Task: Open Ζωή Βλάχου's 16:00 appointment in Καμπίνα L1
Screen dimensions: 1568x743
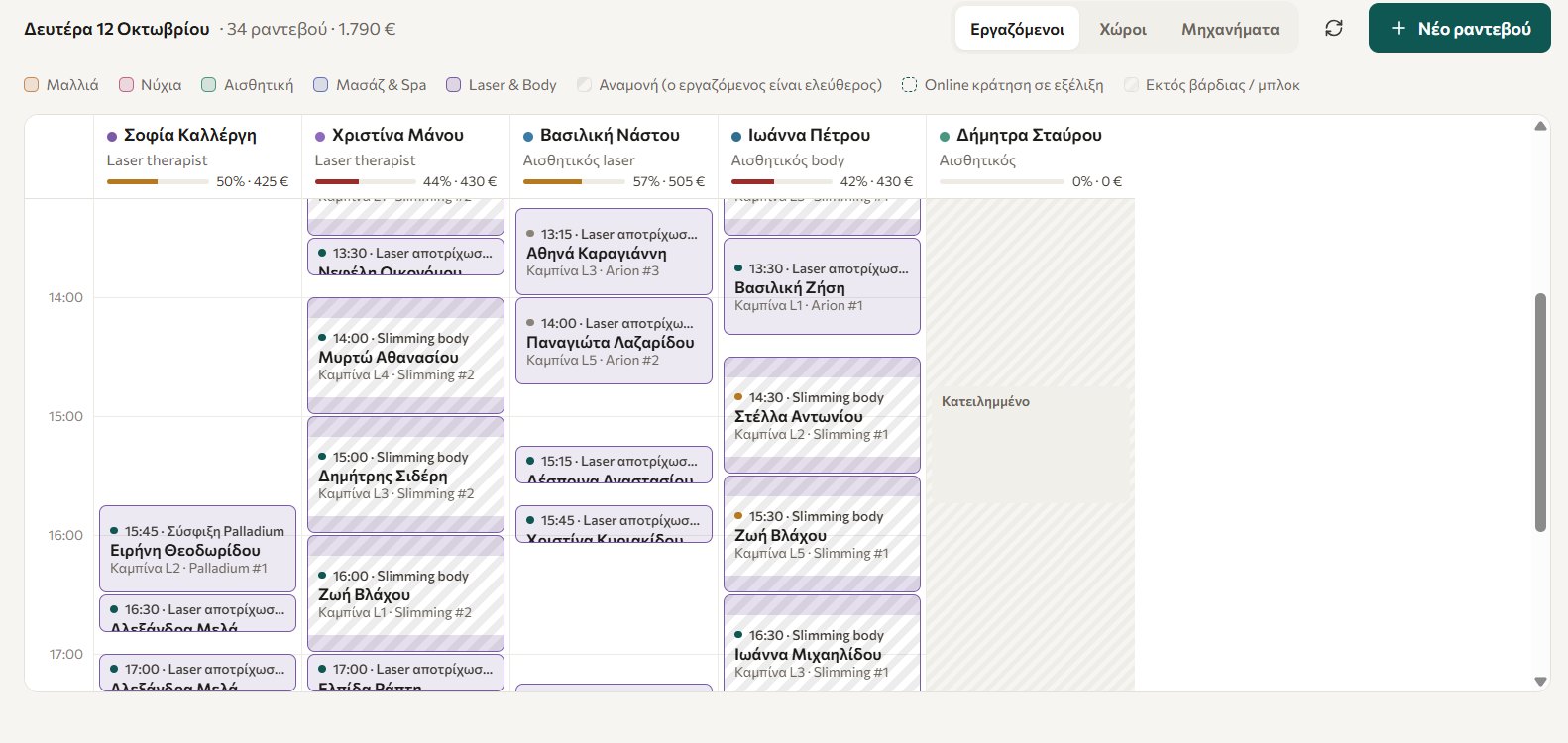Action: 406,593
